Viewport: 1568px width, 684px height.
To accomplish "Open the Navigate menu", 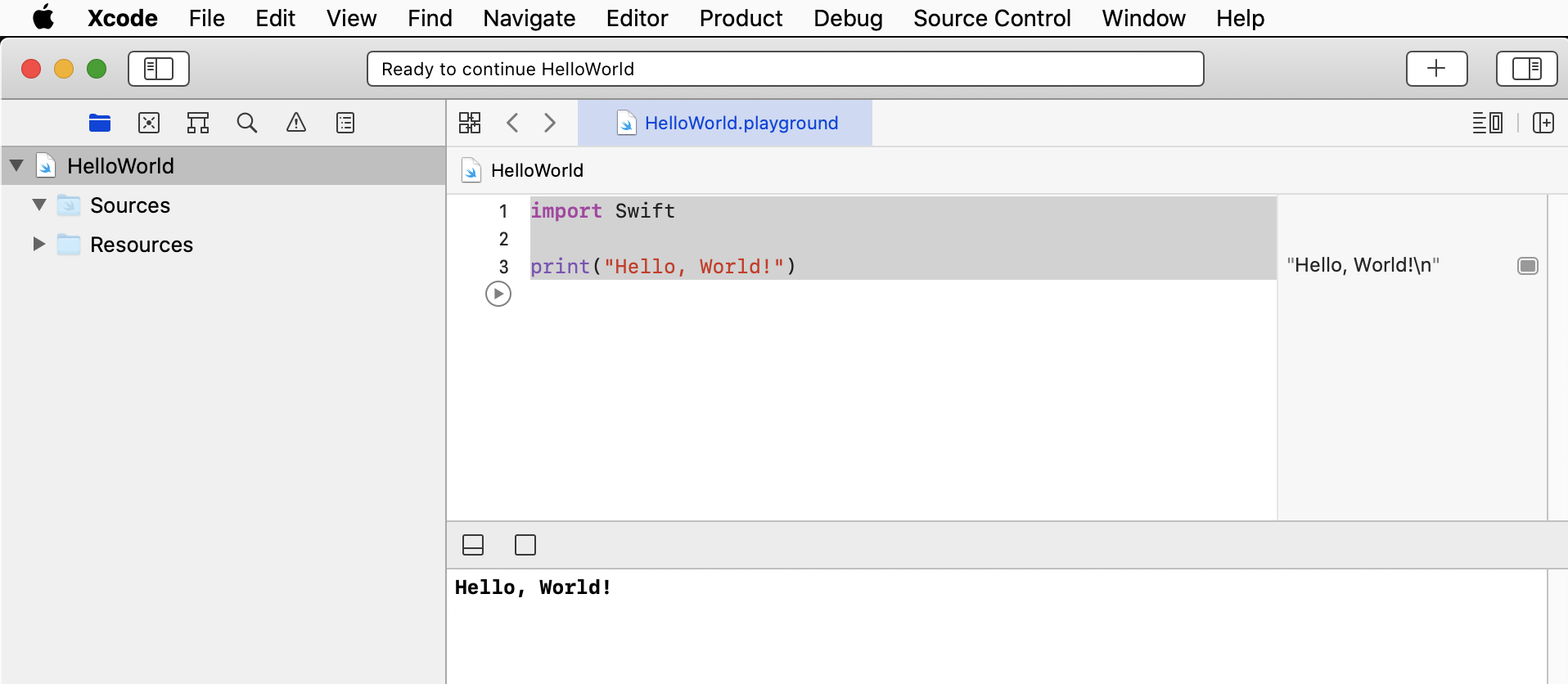I will [x=529, y=18].
